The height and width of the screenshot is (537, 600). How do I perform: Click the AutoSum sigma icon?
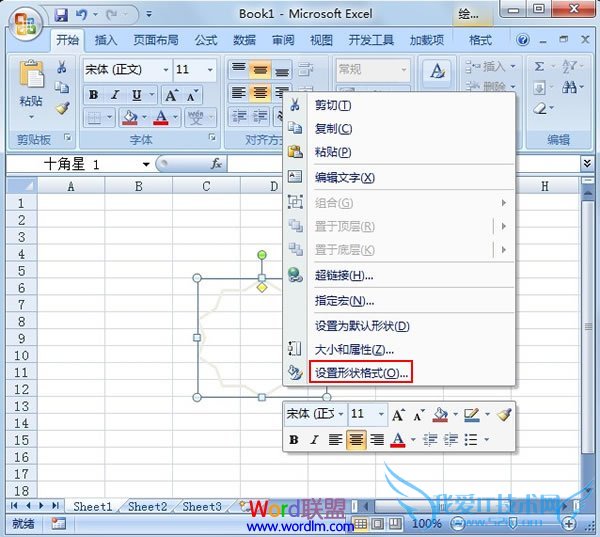tap(539, 67)
